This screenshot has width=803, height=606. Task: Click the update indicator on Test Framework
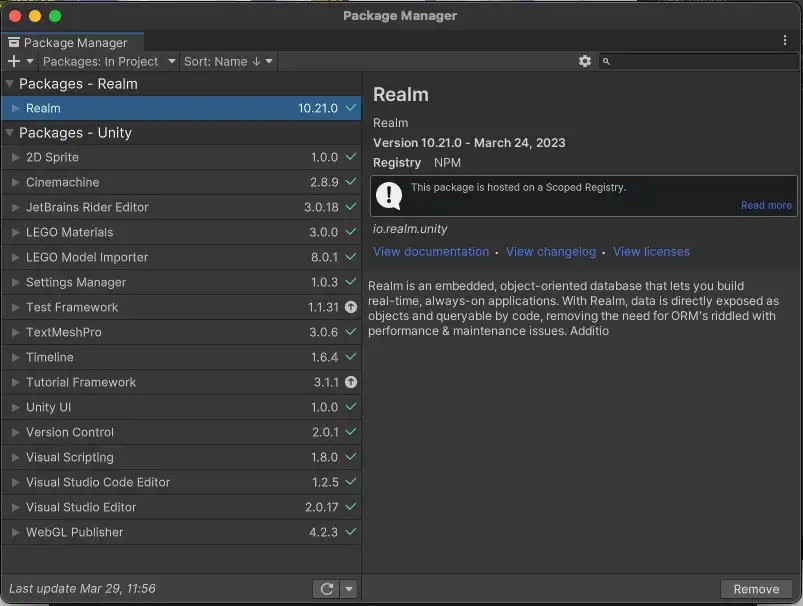coord(349,307)
